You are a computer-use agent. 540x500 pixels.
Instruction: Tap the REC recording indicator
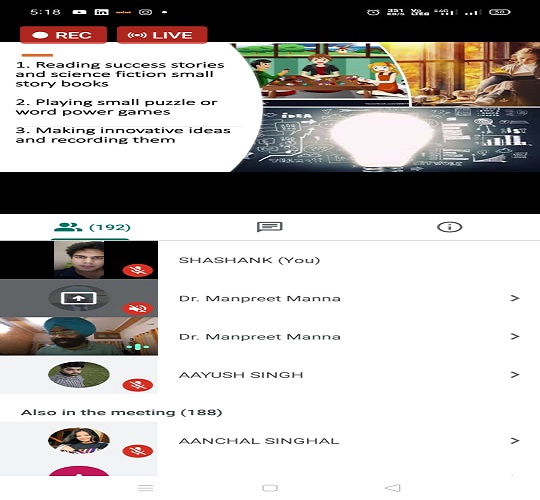tap(63, 35)
